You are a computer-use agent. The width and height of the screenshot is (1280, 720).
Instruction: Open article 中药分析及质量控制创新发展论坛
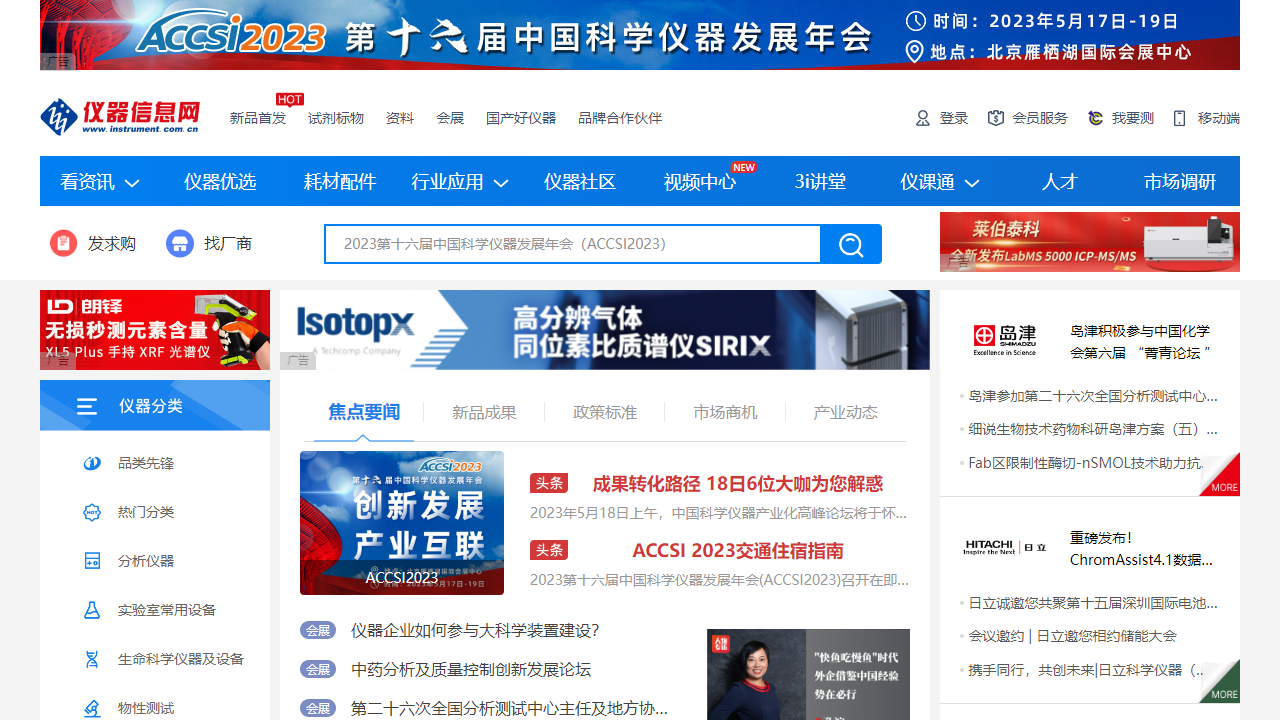pyautogui.click(x=471, y=669)
